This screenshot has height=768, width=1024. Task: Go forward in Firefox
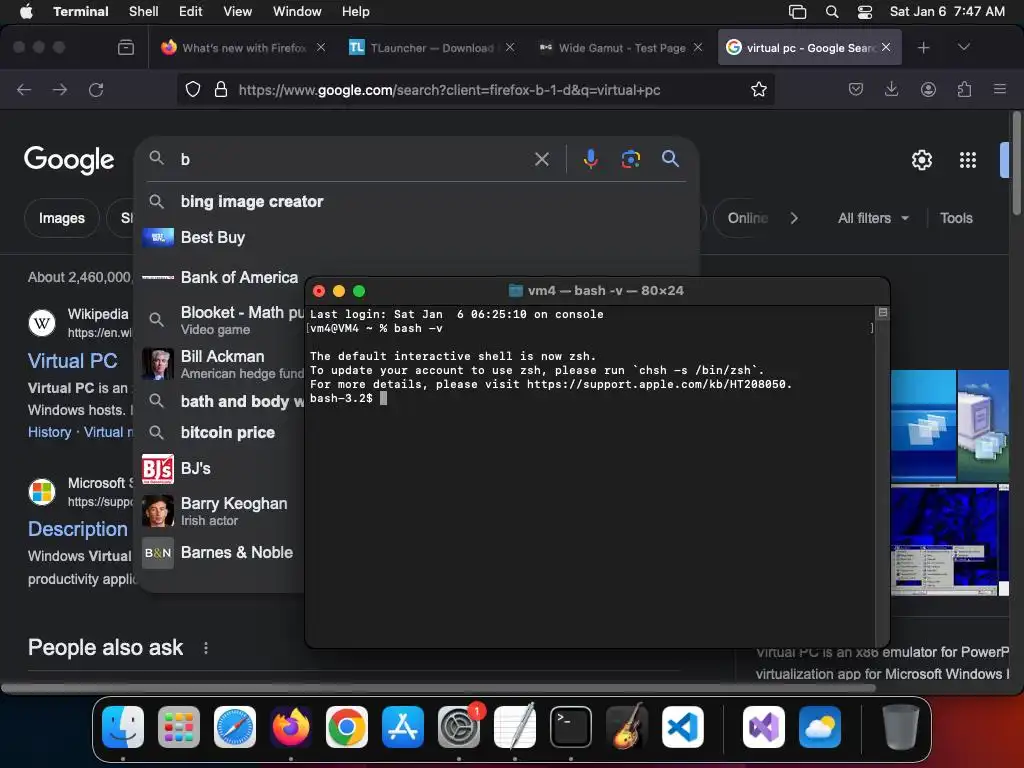(60, 89)
